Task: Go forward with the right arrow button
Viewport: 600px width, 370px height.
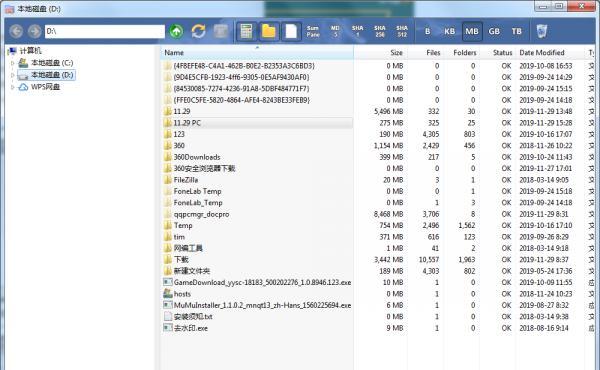Action: coord(34,31)
